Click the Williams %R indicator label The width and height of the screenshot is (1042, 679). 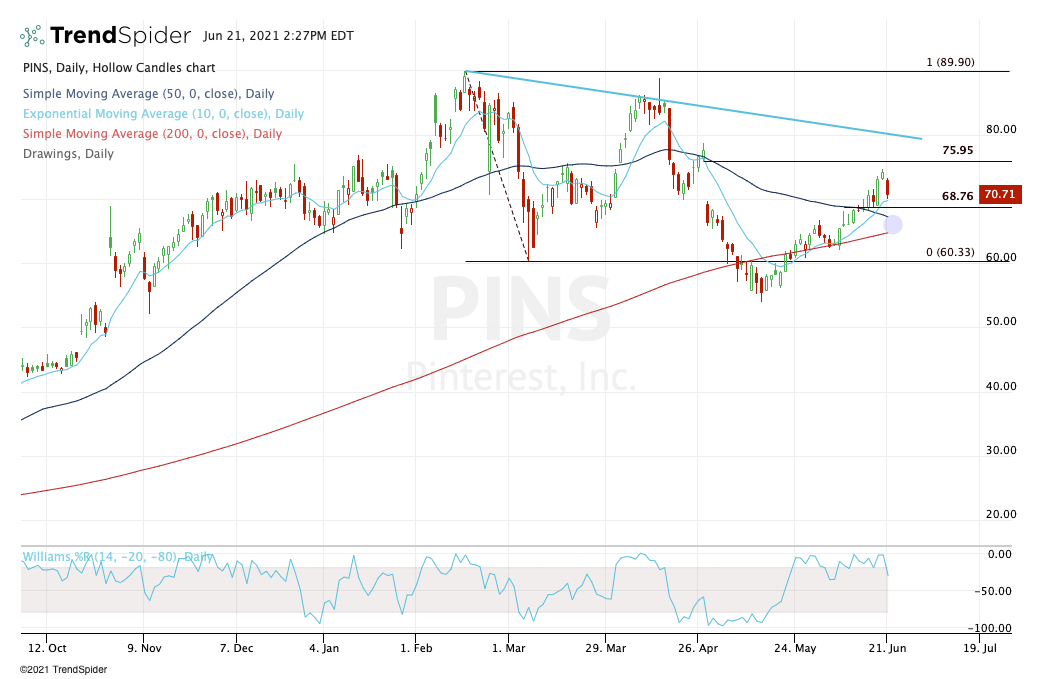118,557
